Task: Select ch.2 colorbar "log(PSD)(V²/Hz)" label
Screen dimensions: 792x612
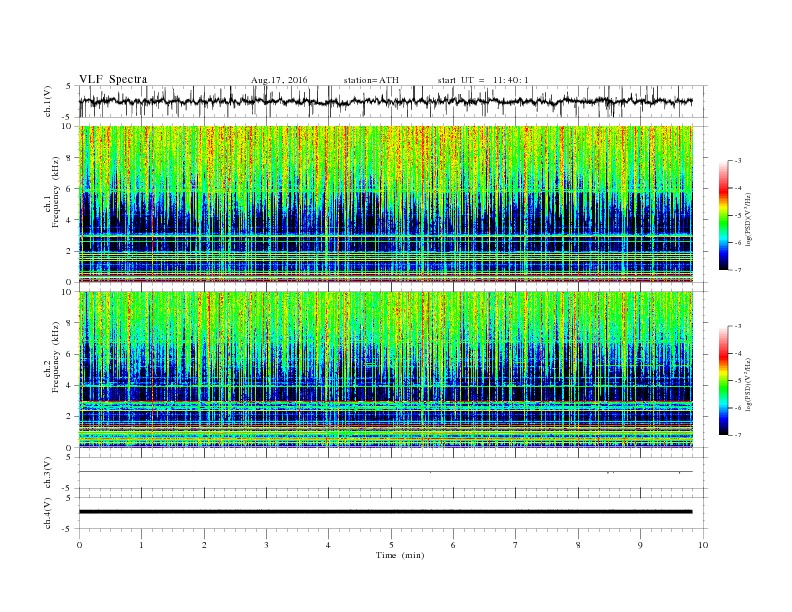Action: pyautogui.click(x=749, y=384)
